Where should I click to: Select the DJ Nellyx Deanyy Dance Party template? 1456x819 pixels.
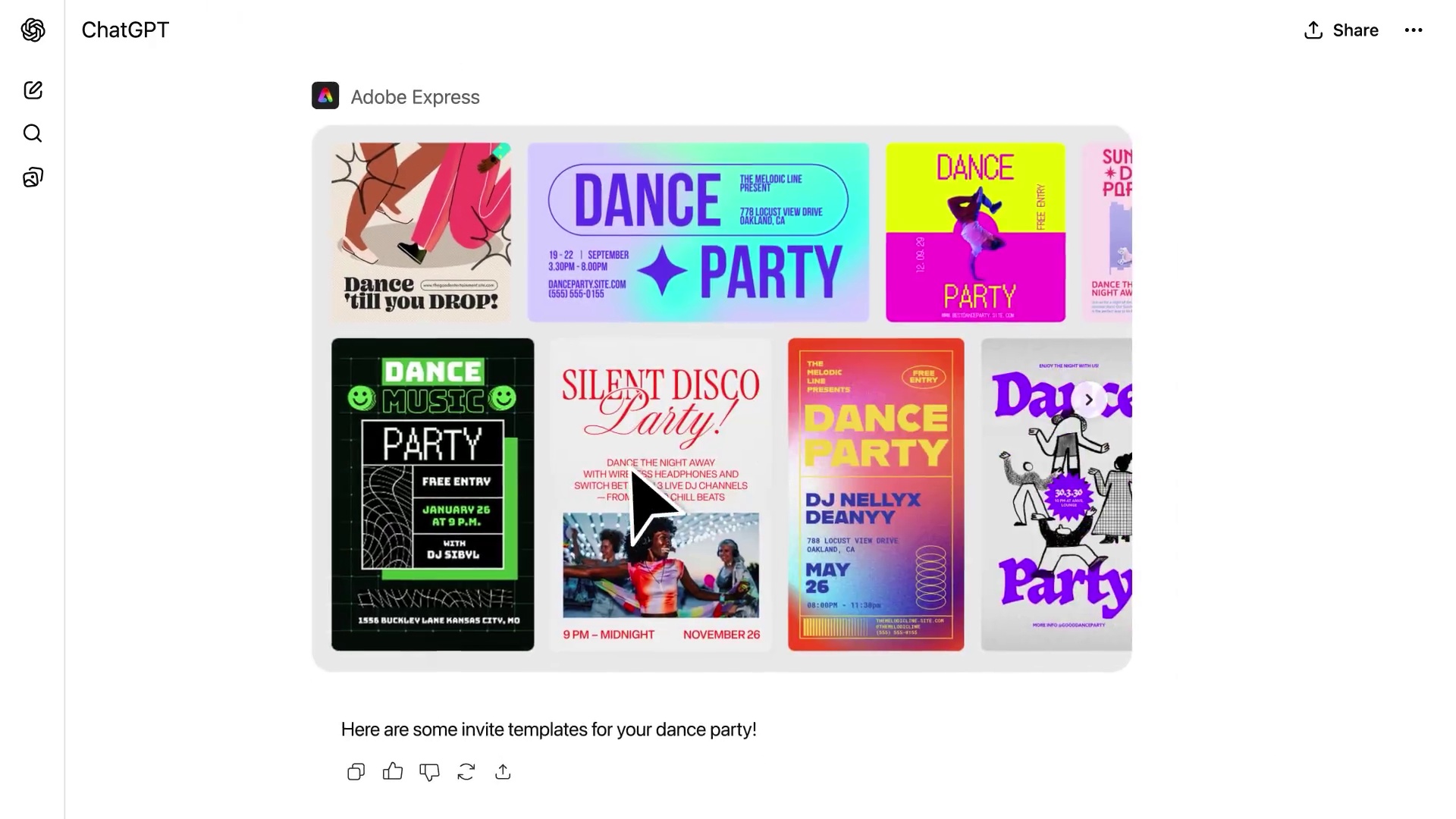tap(876, 494)
